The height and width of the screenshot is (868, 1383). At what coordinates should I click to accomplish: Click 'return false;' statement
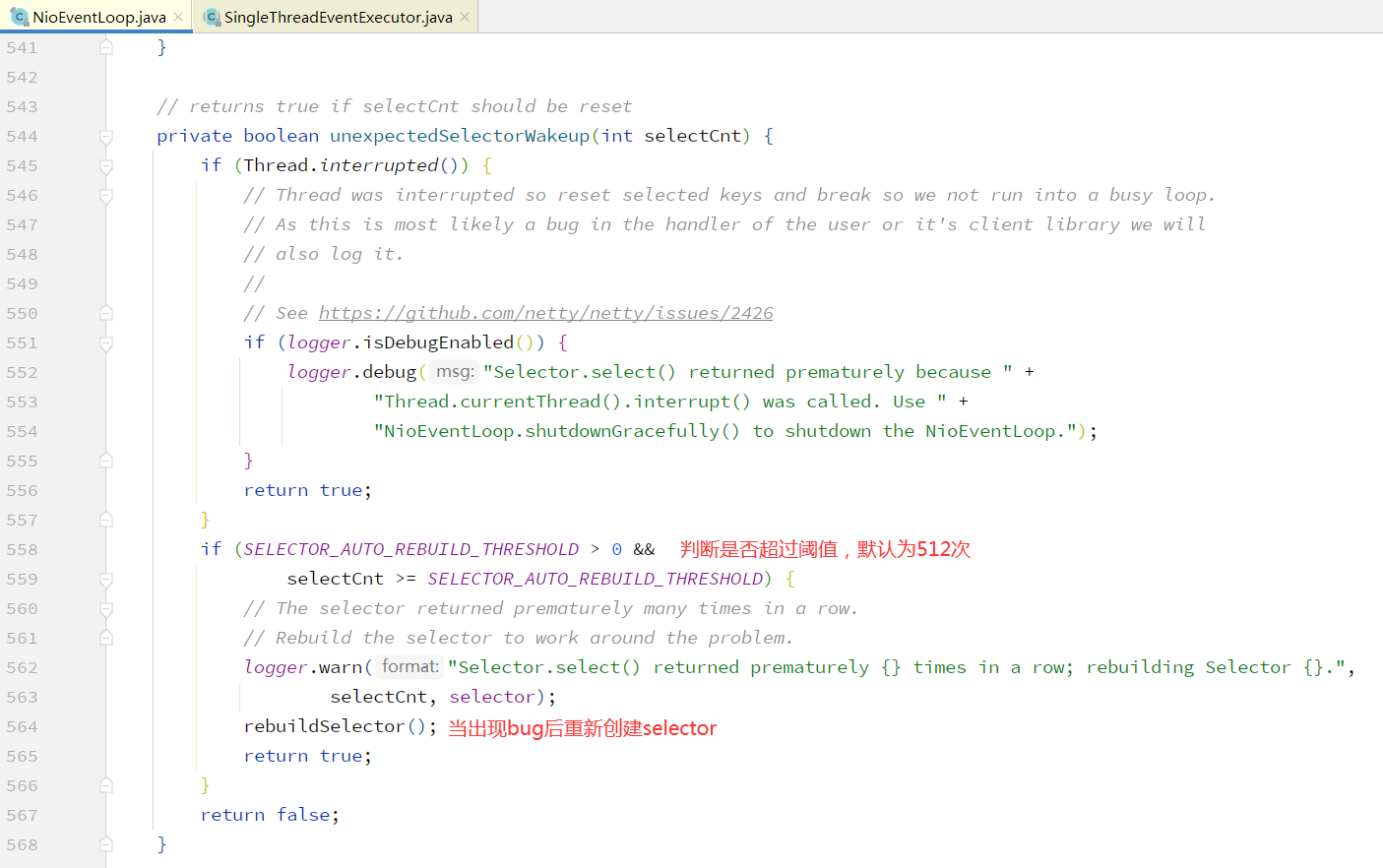click(x=270, y=815)
